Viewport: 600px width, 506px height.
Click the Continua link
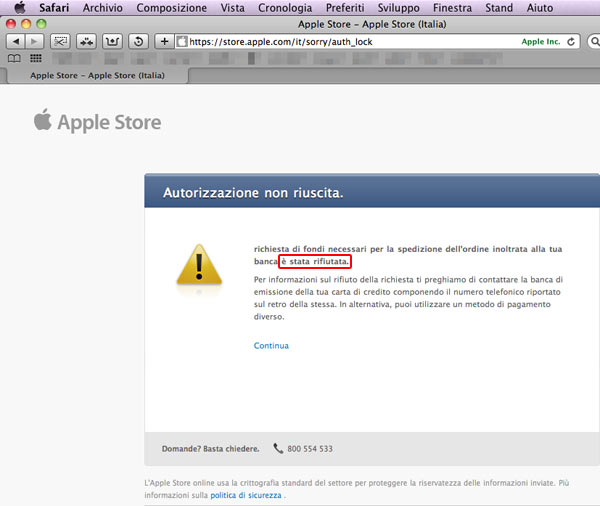pos(271,346)
